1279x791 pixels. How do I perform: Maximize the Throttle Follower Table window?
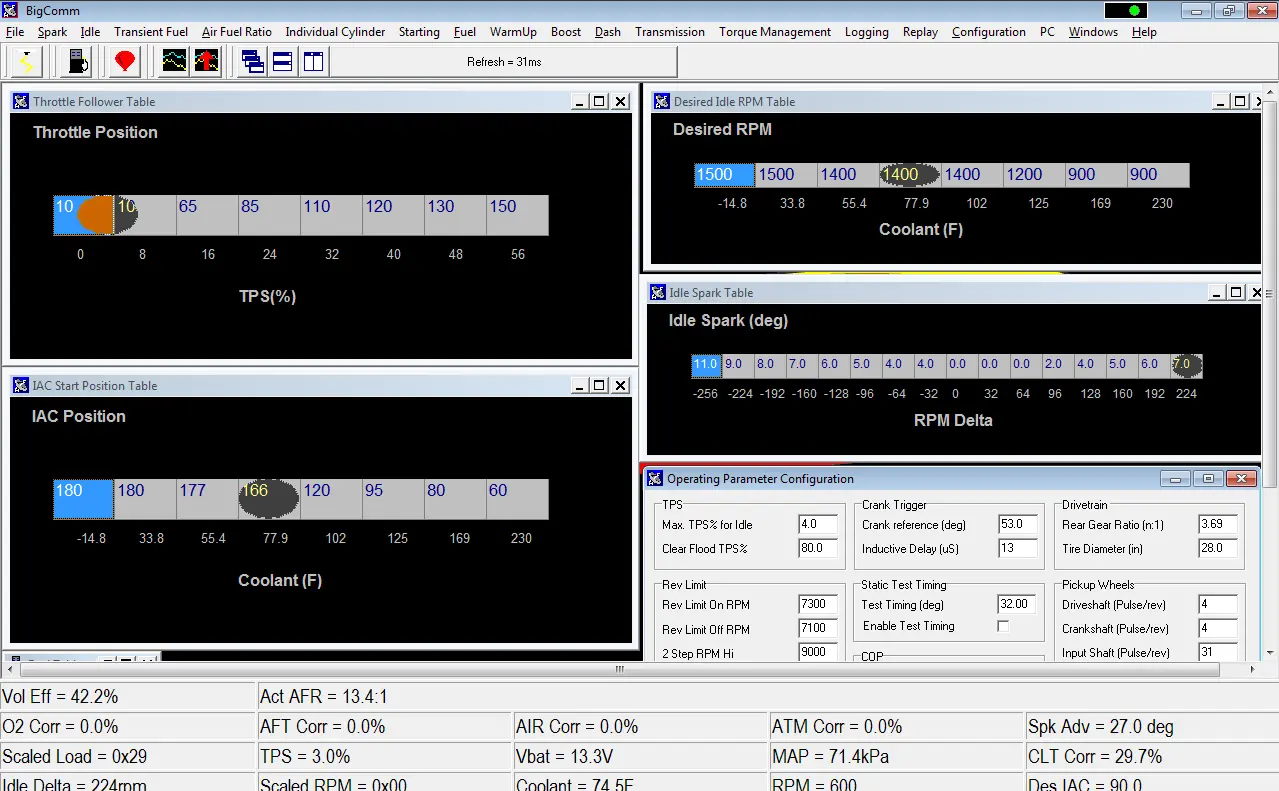600,102
